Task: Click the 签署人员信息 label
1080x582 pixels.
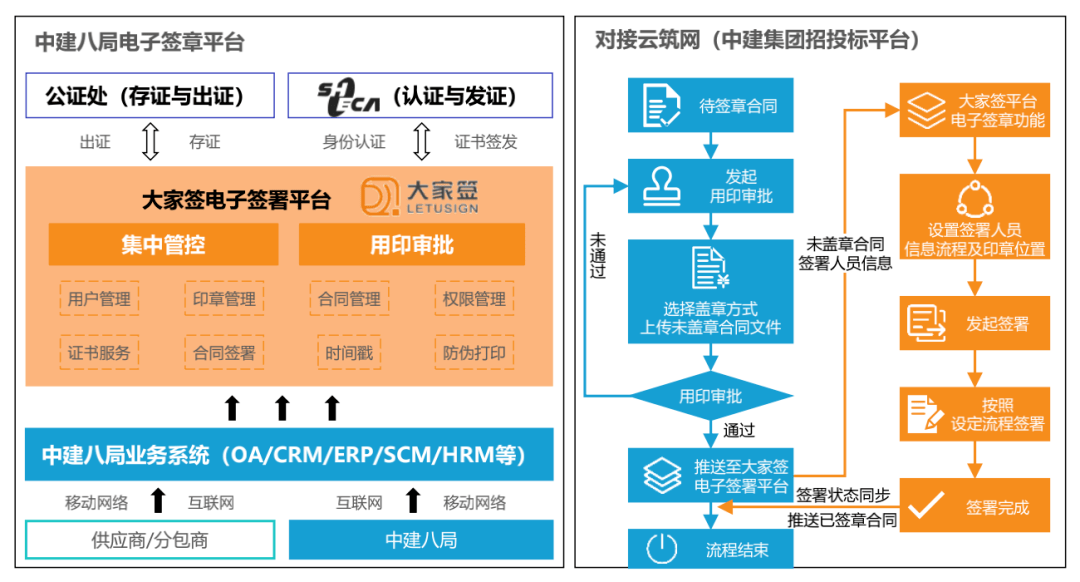Action: pyautogui.click(x=845, y=264)
